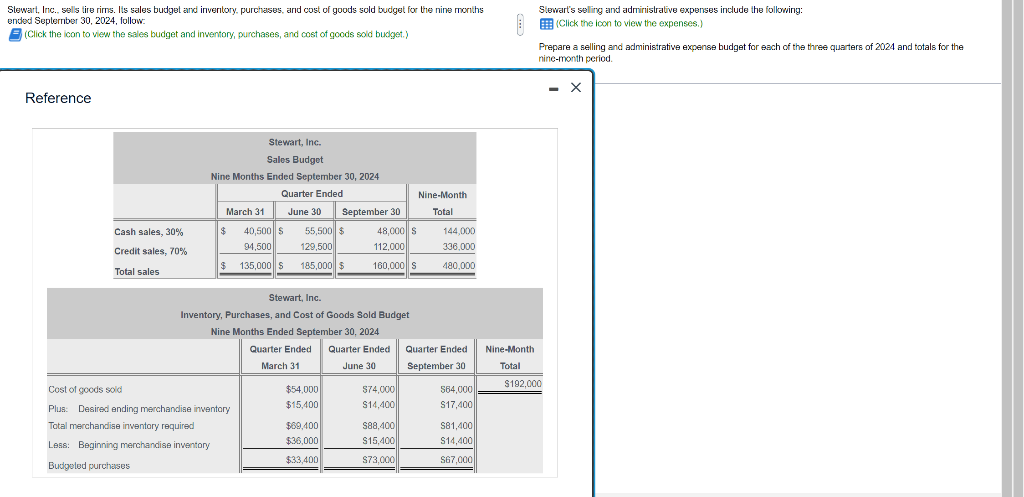Select the Desired ending merchandise inventory label

[153, 409]
